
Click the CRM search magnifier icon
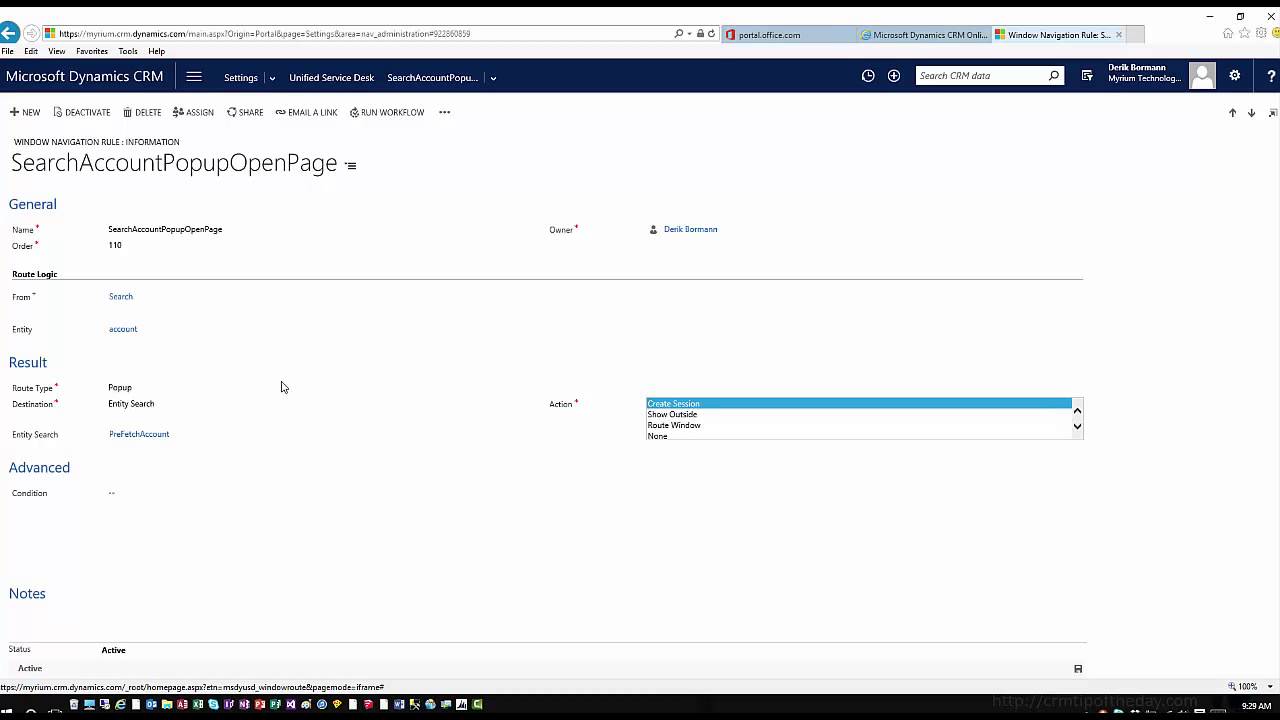click(1054, 76)
